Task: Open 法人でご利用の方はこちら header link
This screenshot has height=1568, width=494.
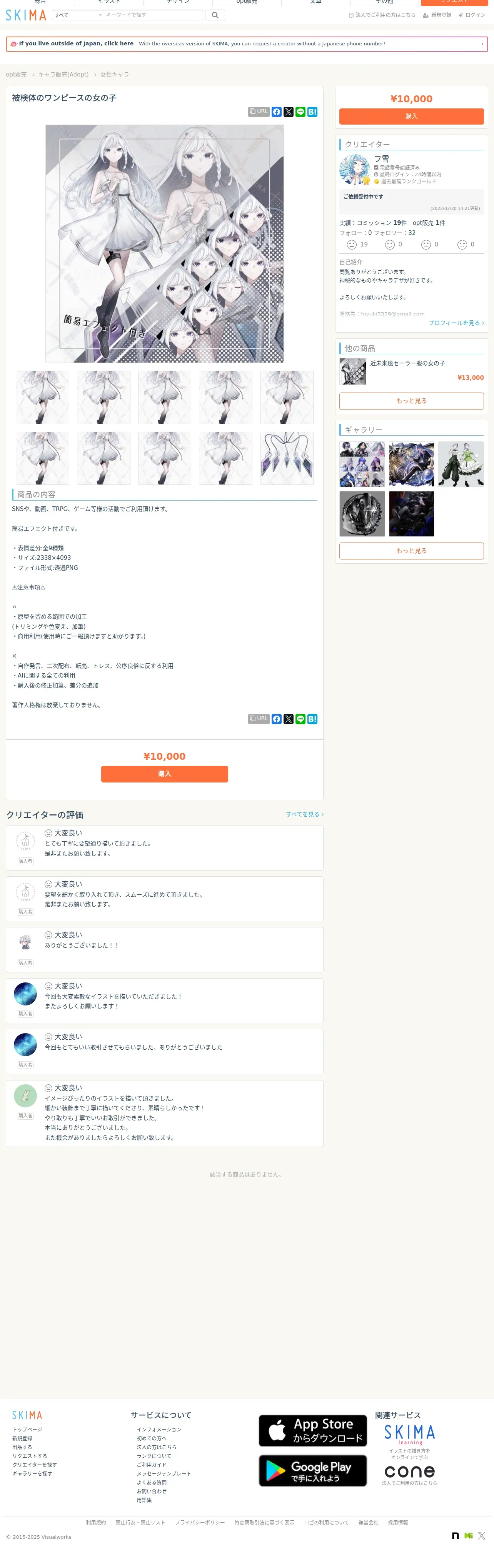Action: (382, 15)
